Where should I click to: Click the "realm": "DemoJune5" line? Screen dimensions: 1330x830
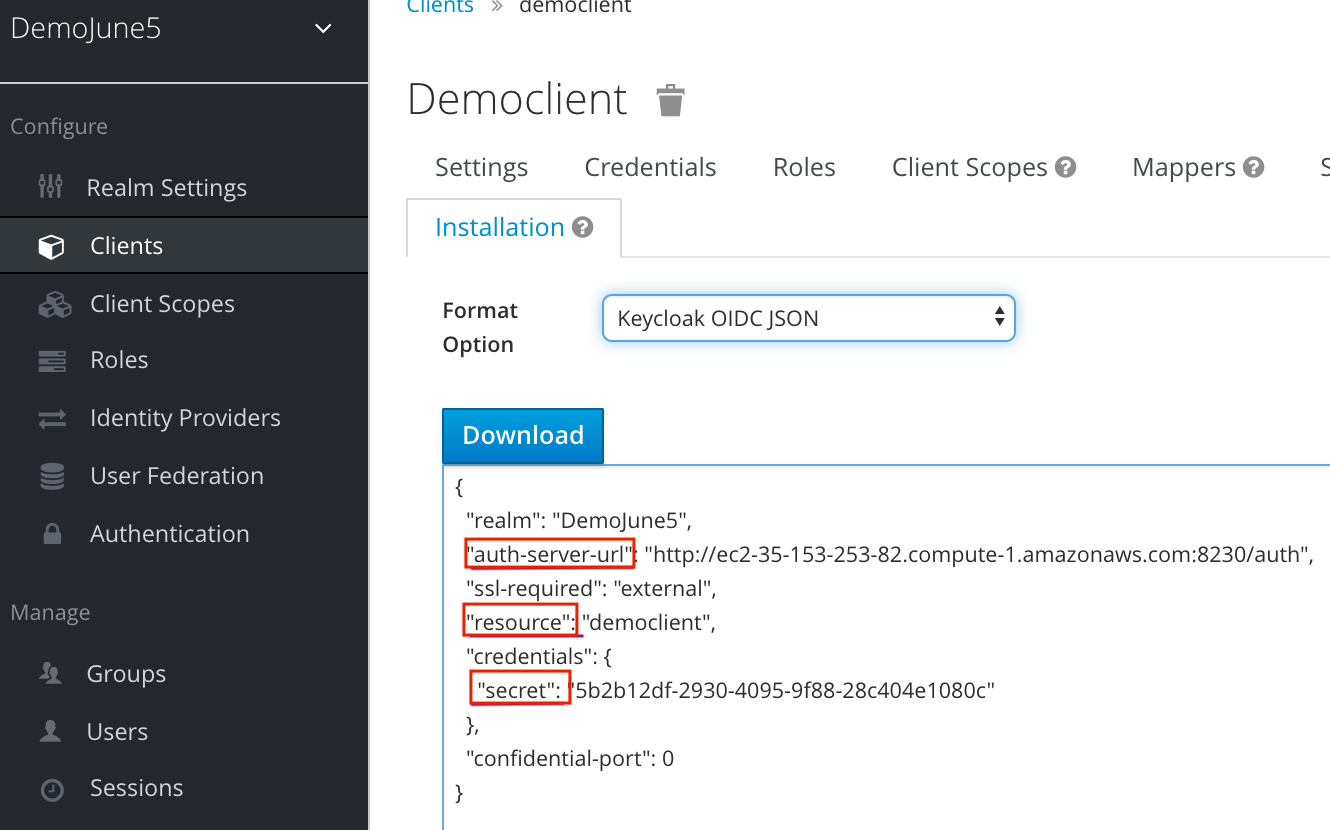(x=579, y=520)
